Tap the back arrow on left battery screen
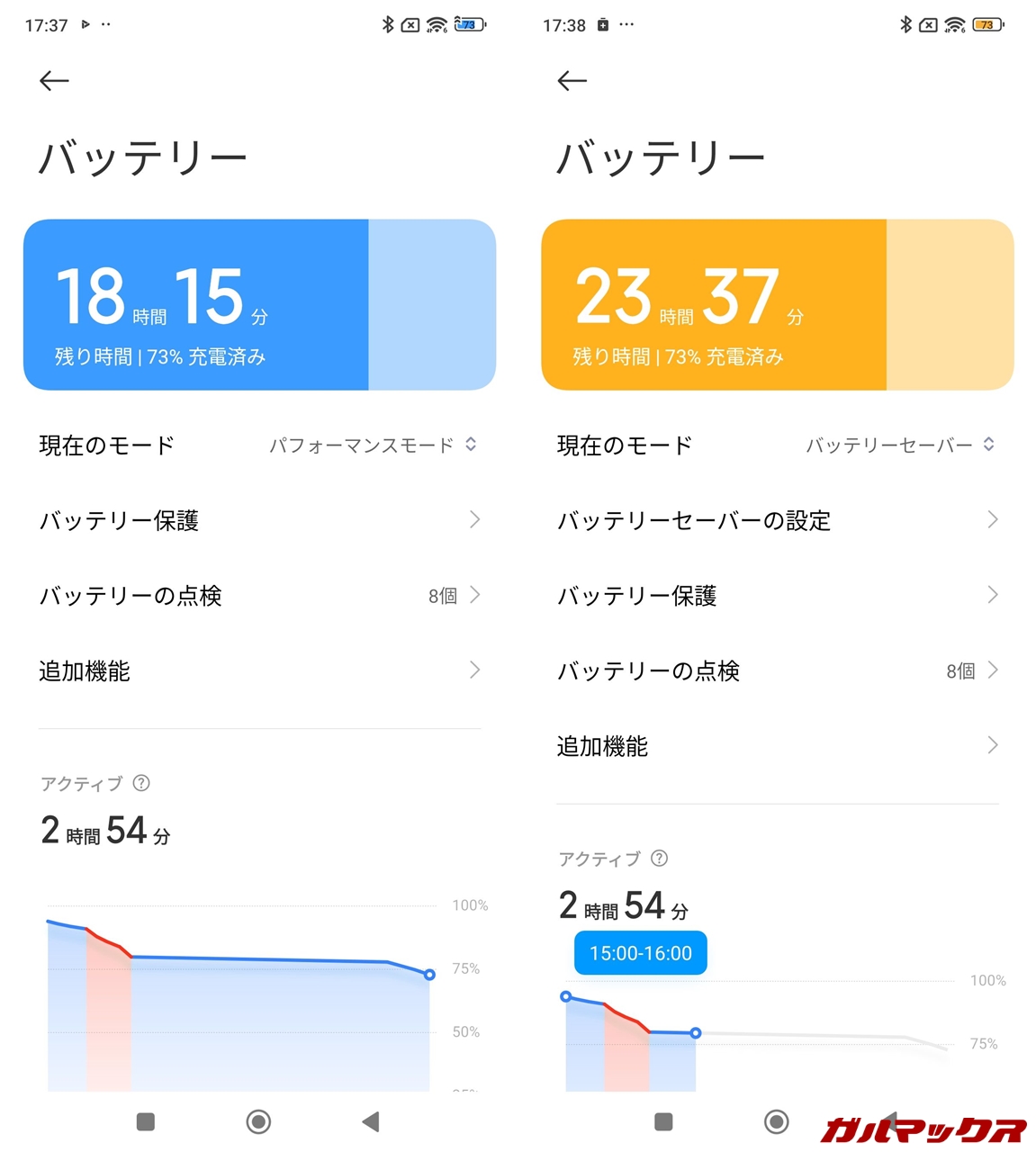This screenshot has width=1036, height=1152. (x=54, y=81)
